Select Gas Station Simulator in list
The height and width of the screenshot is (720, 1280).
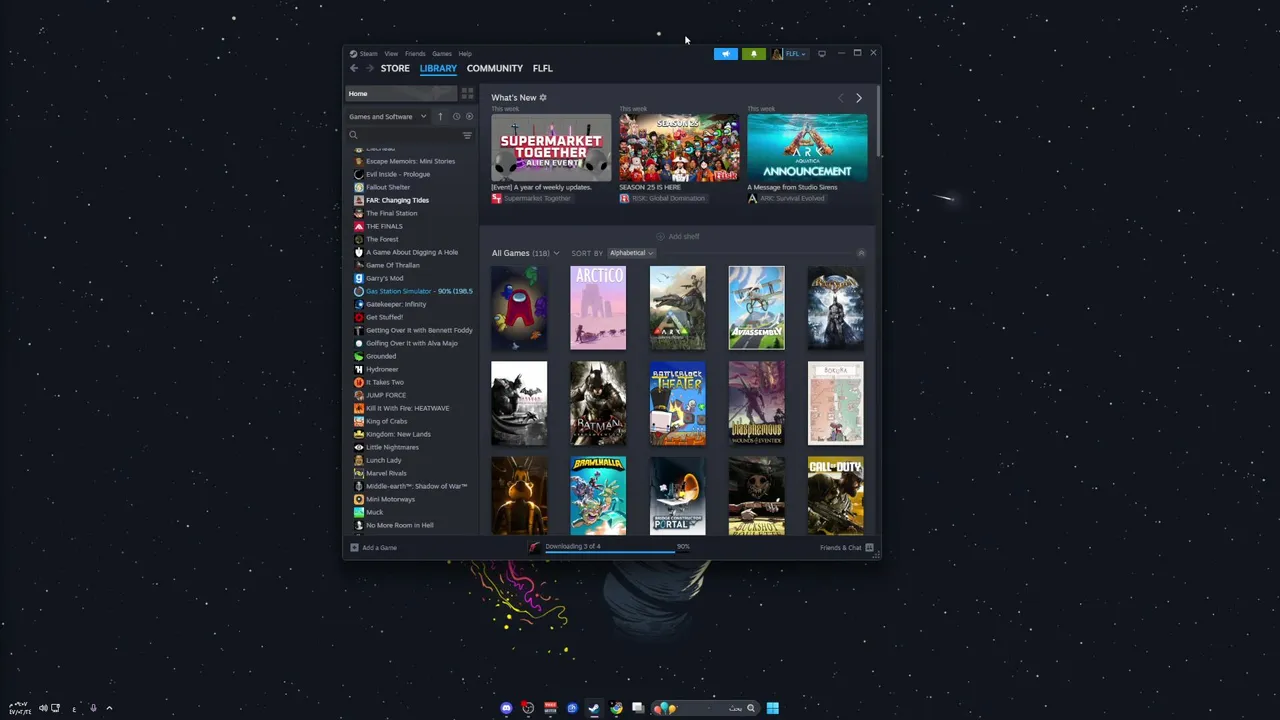[412, 291]
